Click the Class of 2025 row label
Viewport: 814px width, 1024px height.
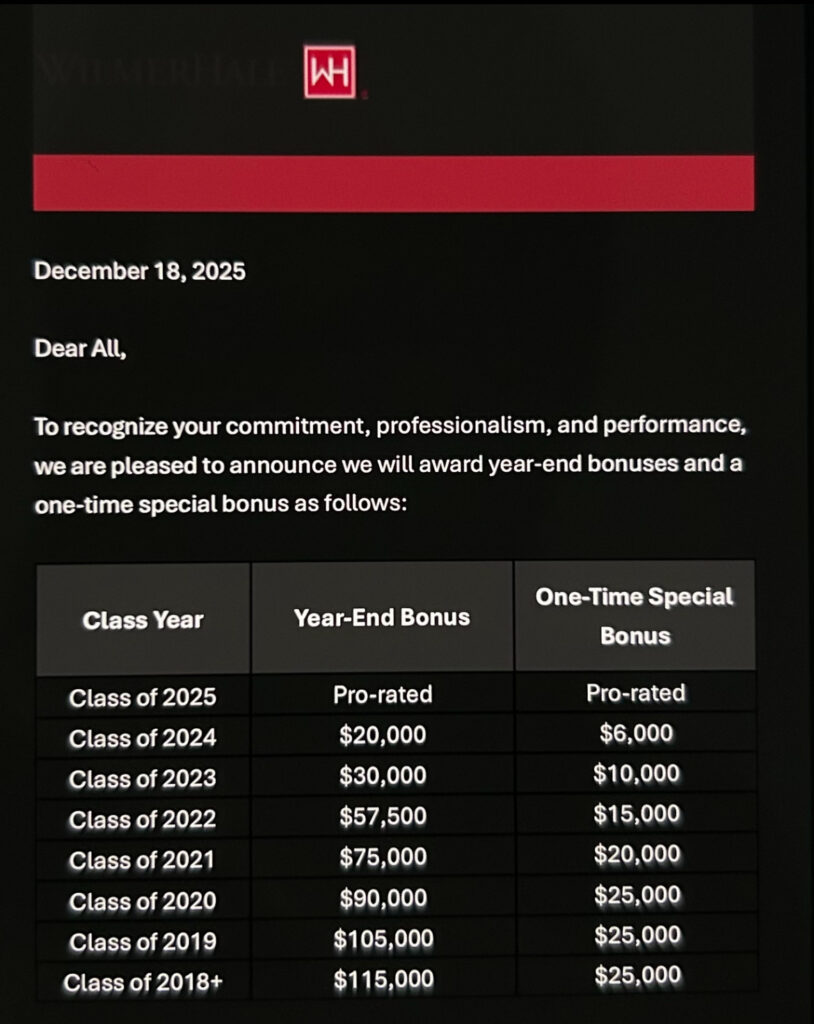tap(143, 698)
